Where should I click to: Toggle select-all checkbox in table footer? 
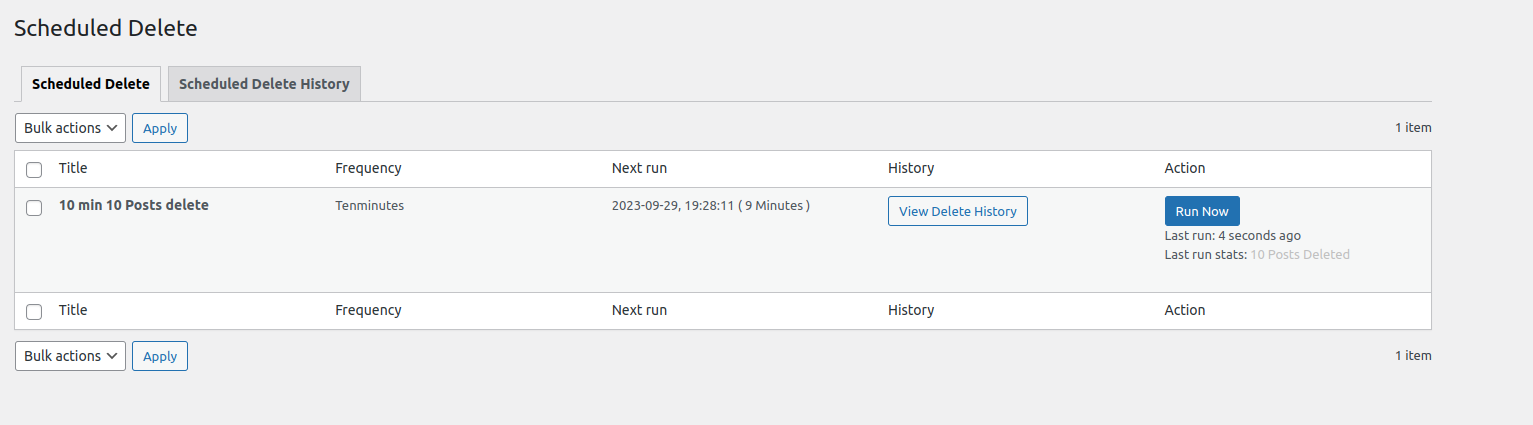34,311
